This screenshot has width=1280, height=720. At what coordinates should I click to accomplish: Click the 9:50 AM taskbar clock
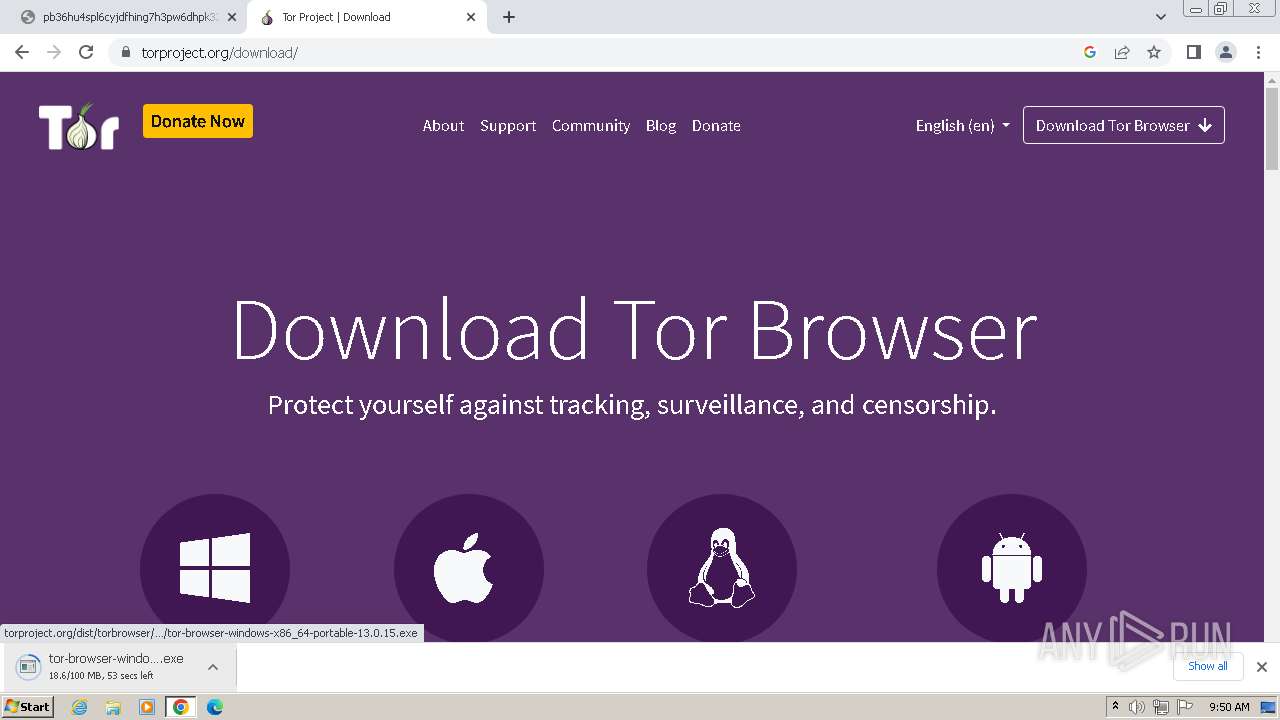point(1229,707)
